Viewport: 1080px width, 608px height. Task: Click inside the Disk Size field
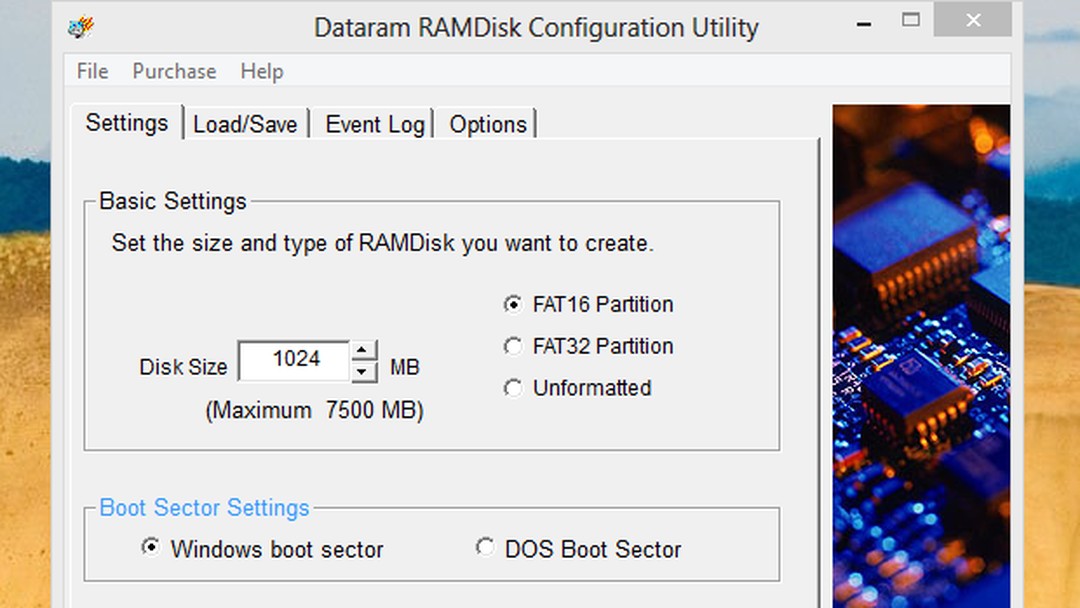[295, 360]
